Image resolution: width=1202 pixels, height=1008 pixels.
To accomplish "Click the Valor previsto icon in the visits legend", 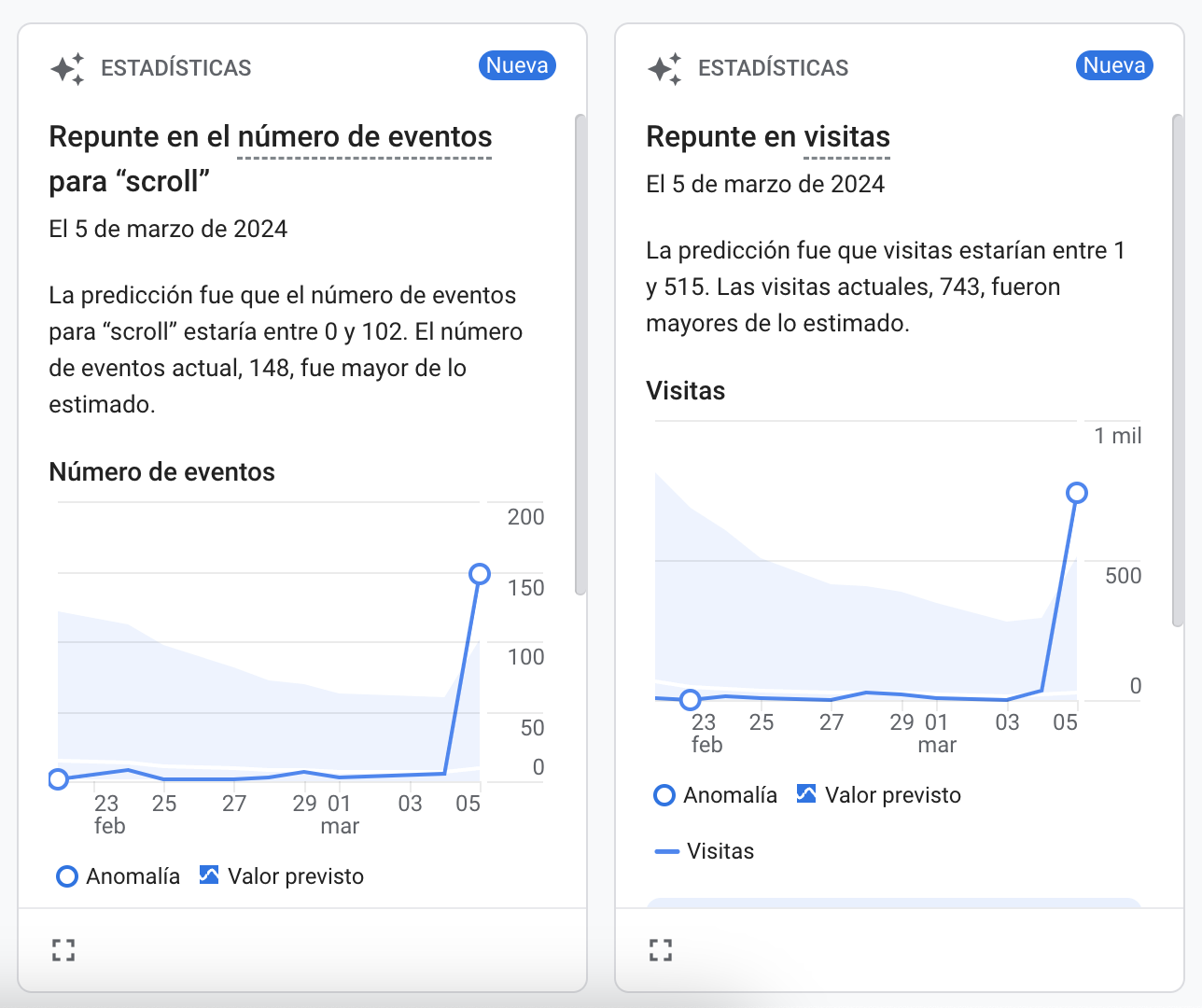I will pos(807,794).
